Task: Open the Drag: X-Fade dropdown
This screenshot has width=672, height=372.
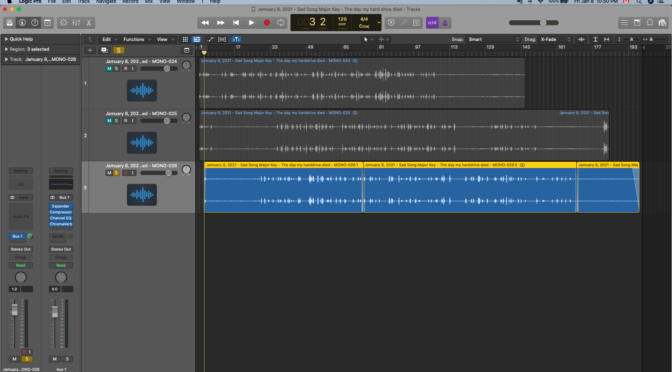Action: pos(555,39)
